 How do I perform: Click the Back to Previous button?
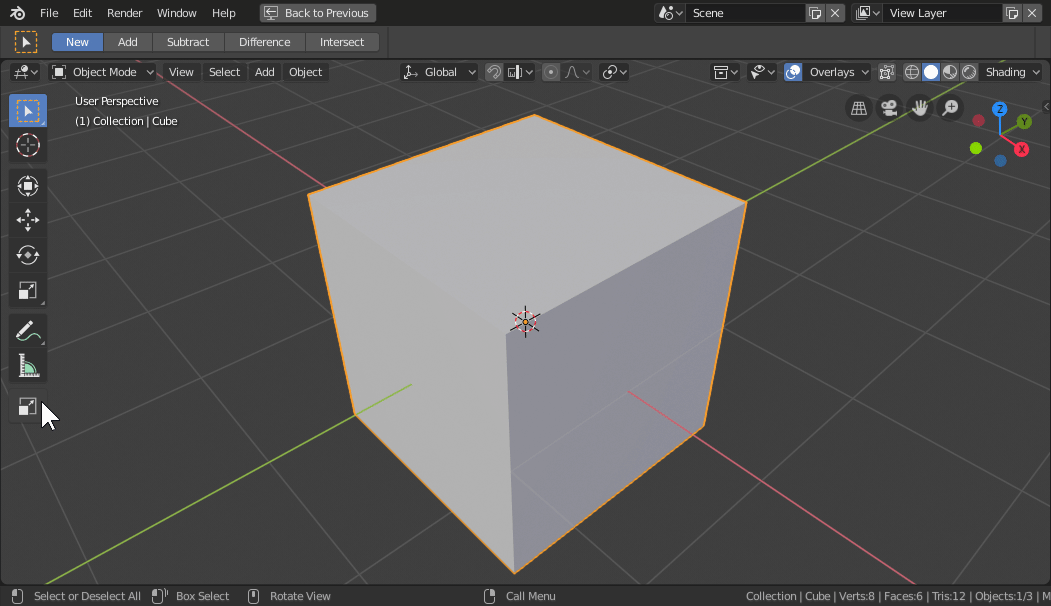[x=318, y=13]
